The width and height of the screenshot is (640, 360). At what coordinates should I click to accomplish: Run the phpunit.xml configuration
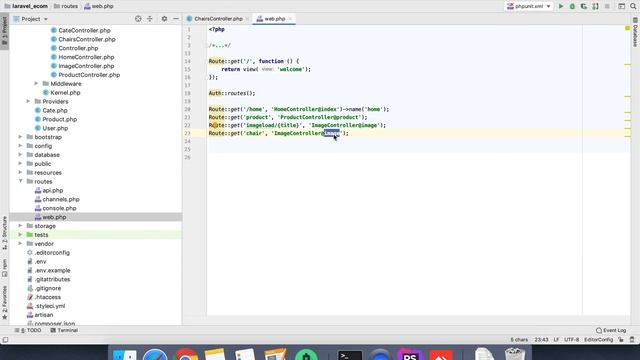[561, 6]
